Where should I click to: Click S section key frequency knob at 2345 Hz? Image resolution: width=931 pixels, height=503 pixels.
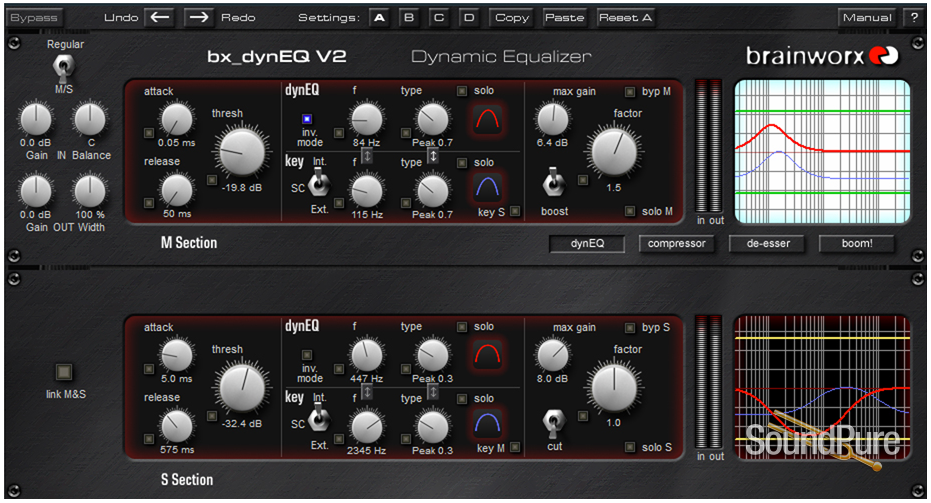366,426
